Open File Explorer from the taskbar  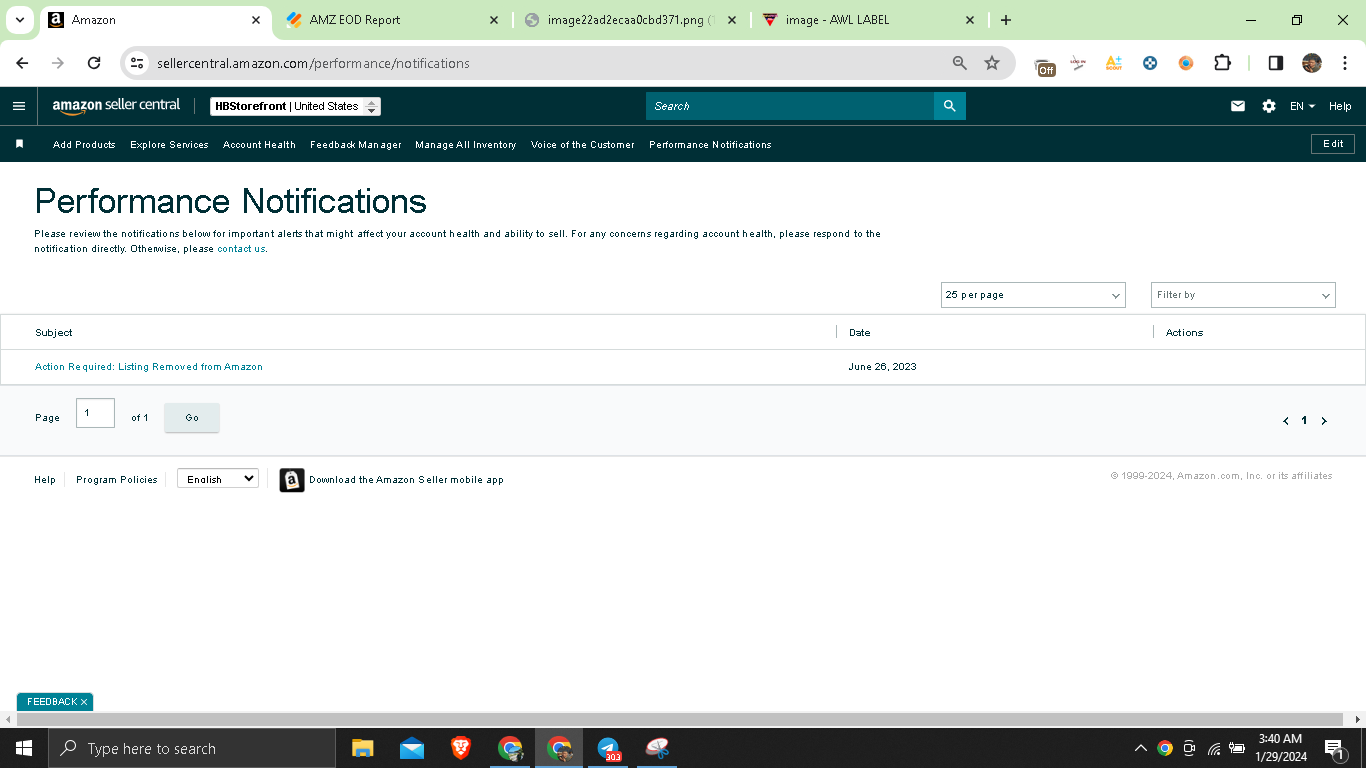tap(362, 748)
